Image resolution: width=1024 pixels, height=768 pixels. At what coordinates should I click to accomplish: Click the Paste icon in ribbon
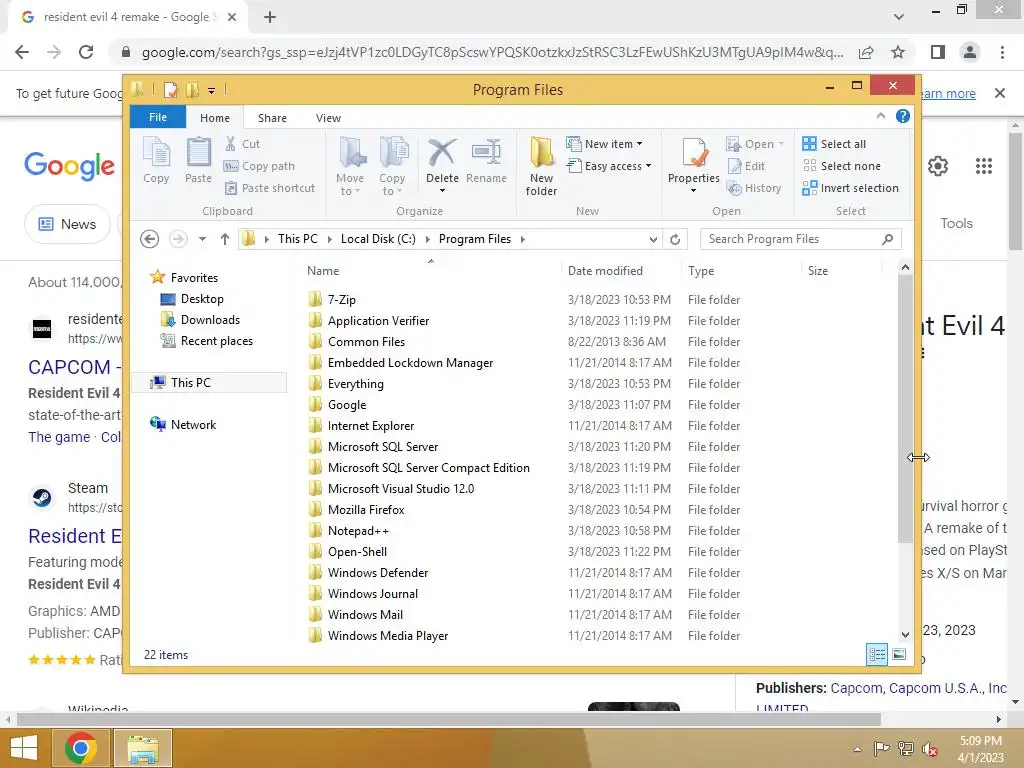click(199, 161)
